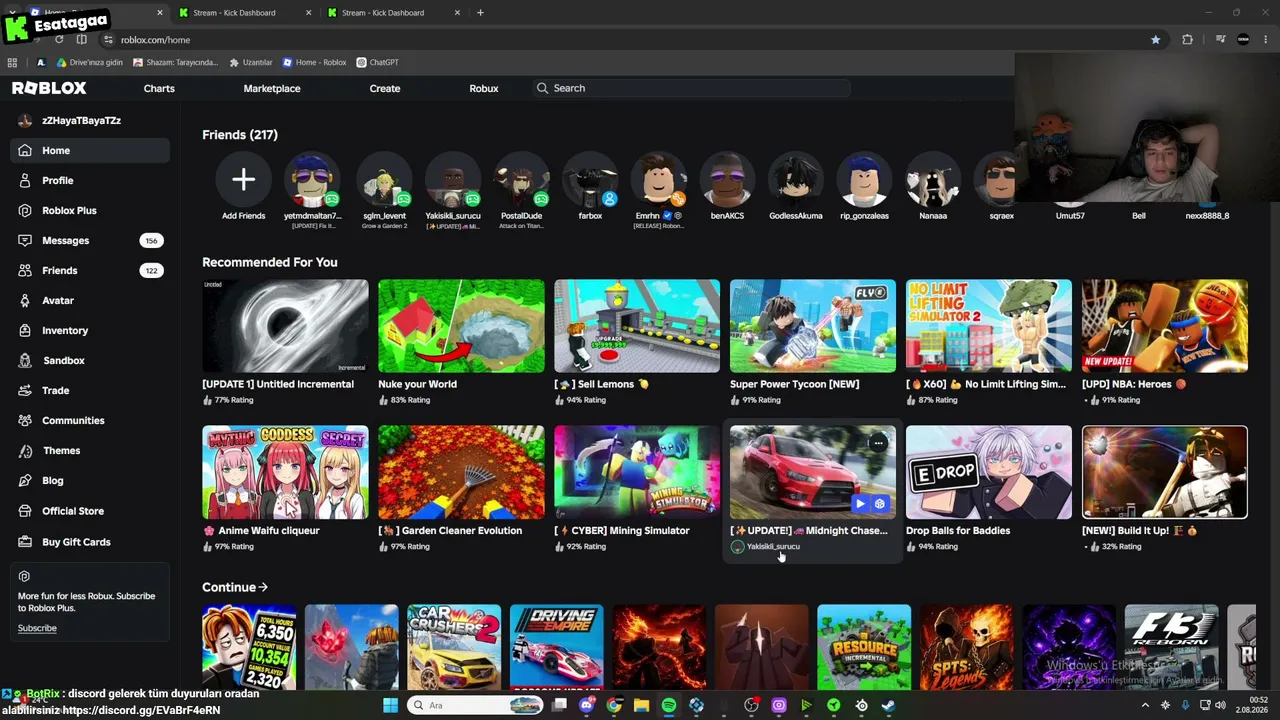Click the three-dot menu on Midnight Chase
Screen dimensions: 1280x720
(x=878, y=442)
